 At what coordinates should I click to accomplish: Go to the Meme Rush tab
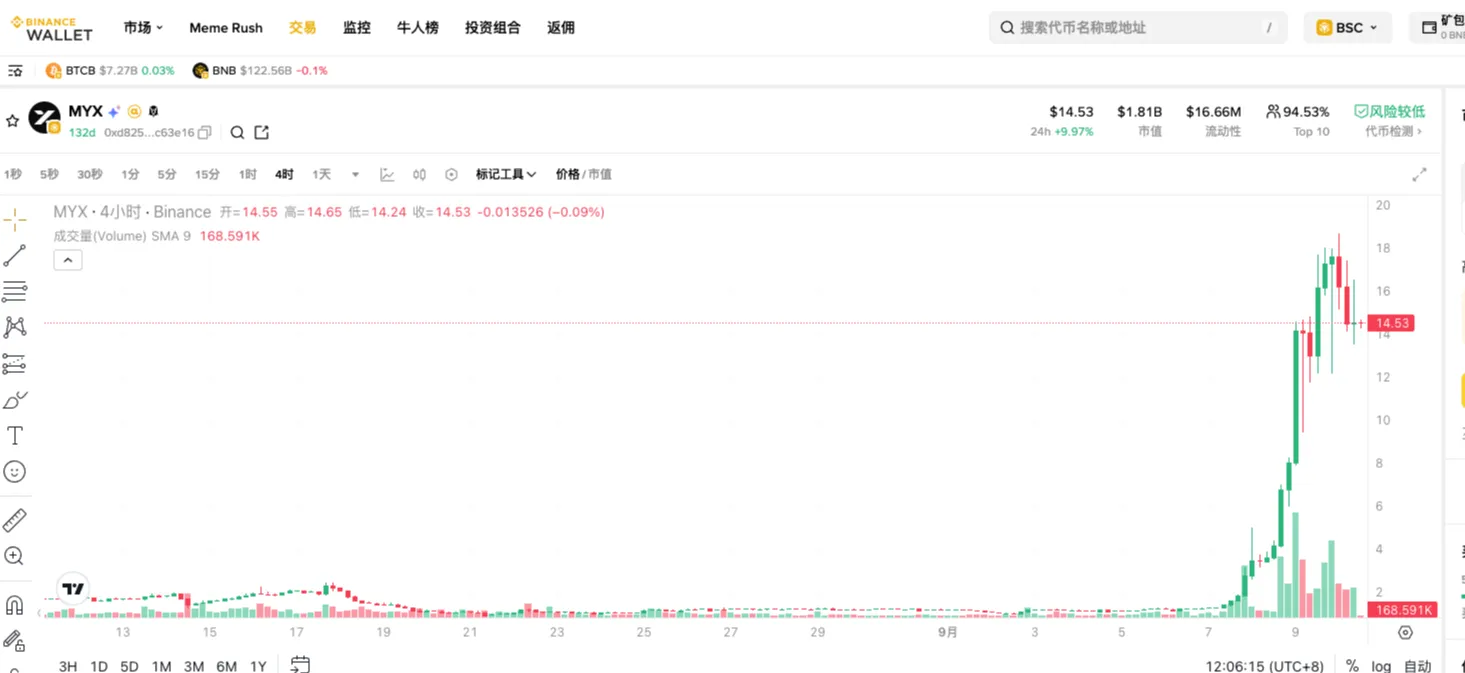[226, 28]
